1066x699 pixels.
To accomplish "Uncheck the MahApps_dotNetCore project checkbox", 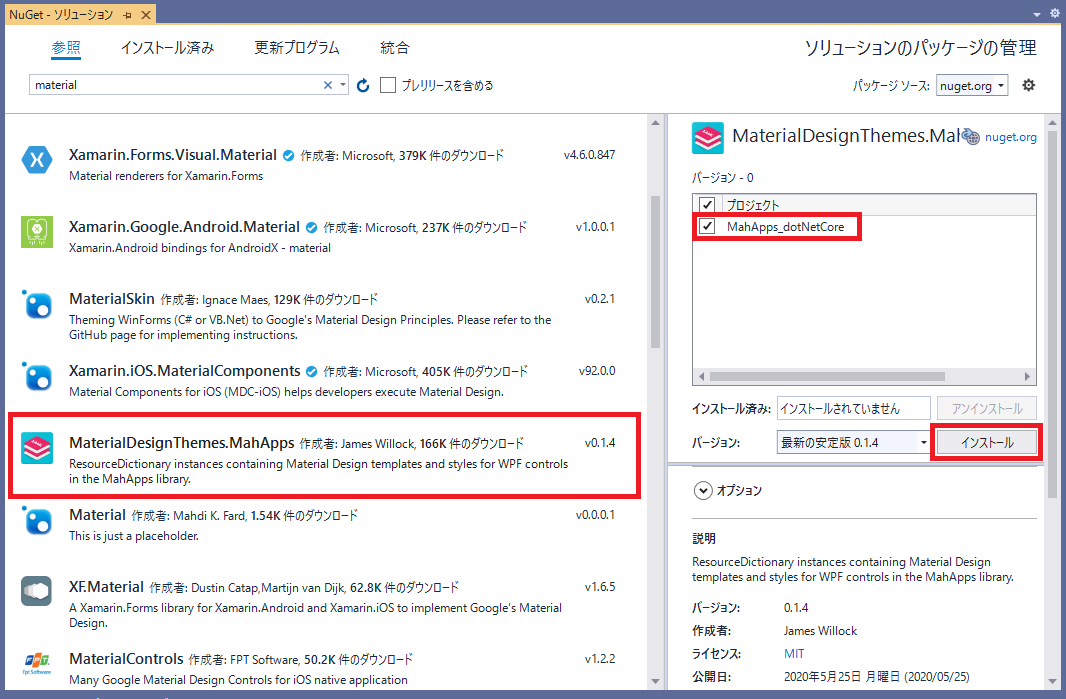I will click(707, 226).
